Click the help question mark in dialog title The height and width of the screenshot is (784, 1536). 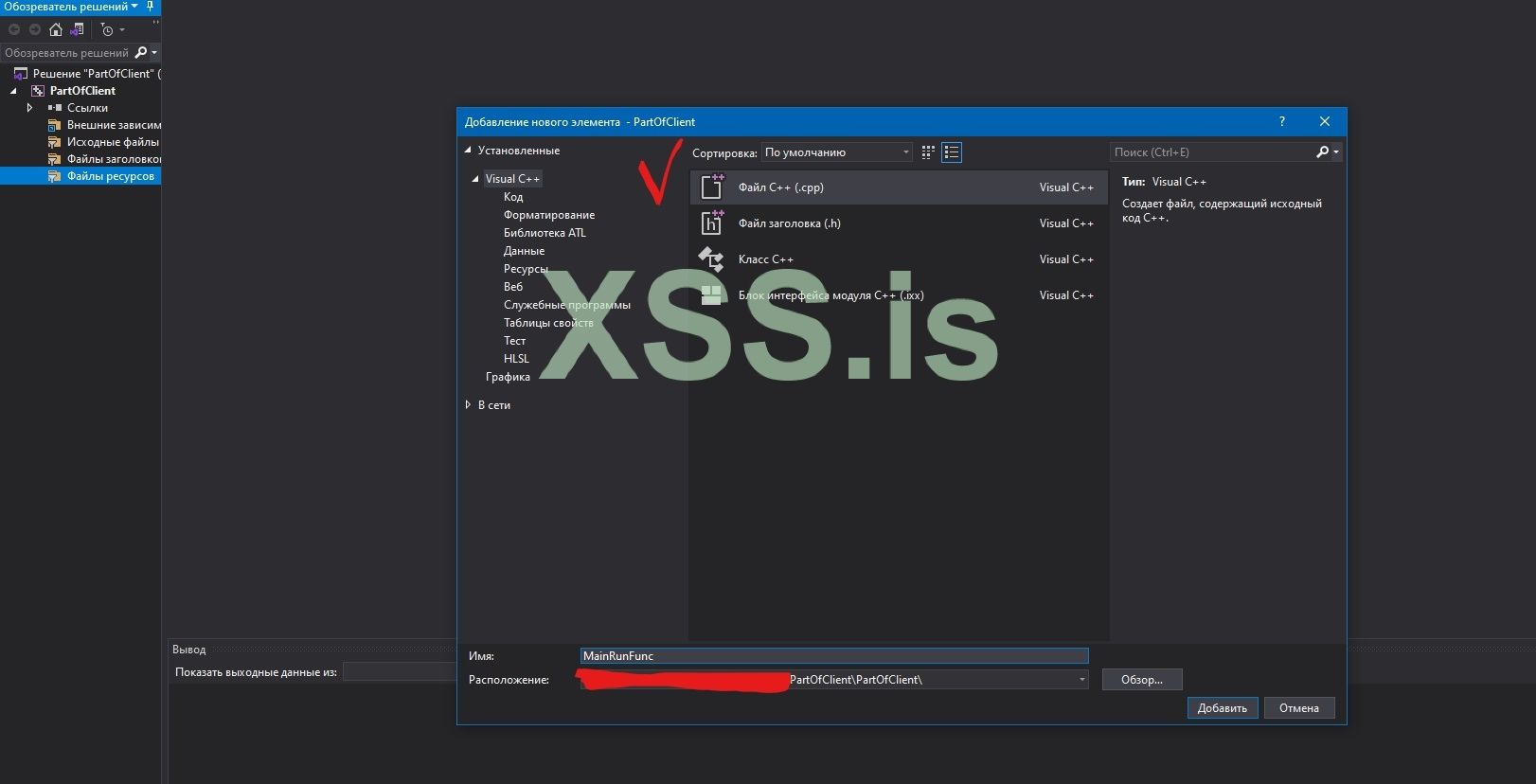1282,121
